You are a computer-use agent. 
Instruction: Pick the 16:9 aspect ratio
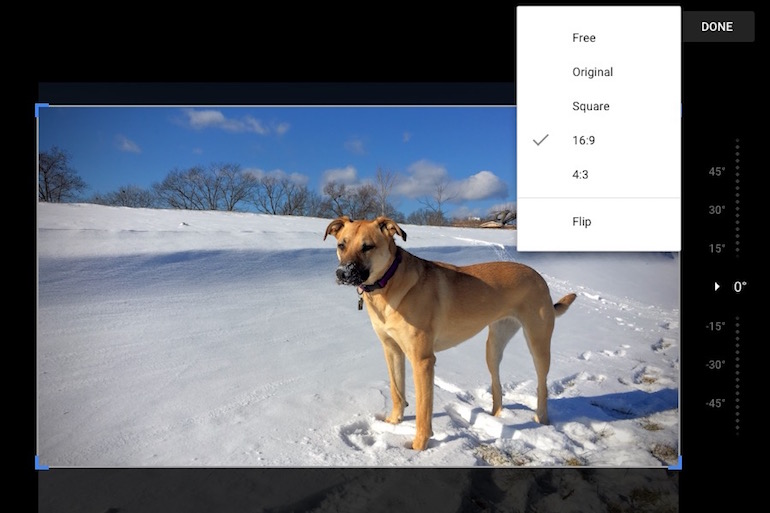coord(584,140)
